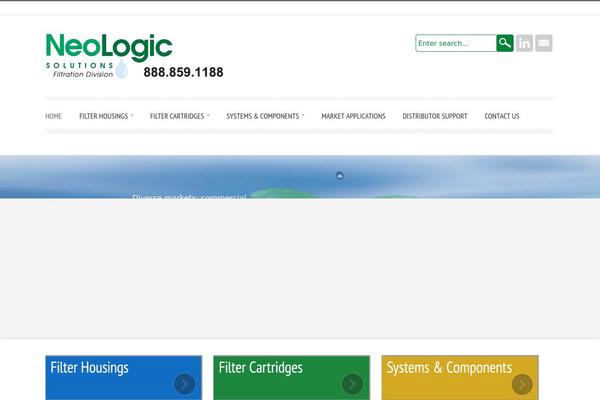This screenshot has width=600, height=400.
Task: Open the blue Filter Housings card
Action: 124,378
